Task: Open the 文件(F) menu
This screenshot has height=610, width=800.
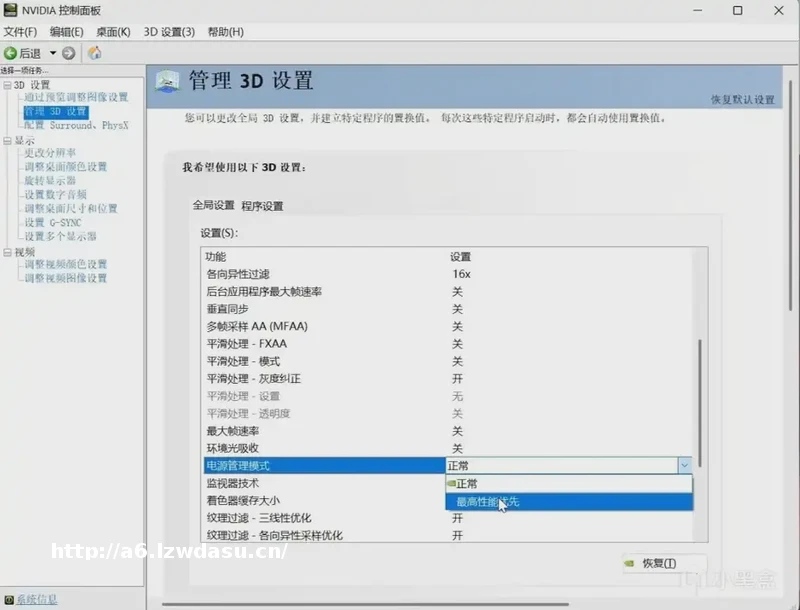Action: tap(20, 32)
